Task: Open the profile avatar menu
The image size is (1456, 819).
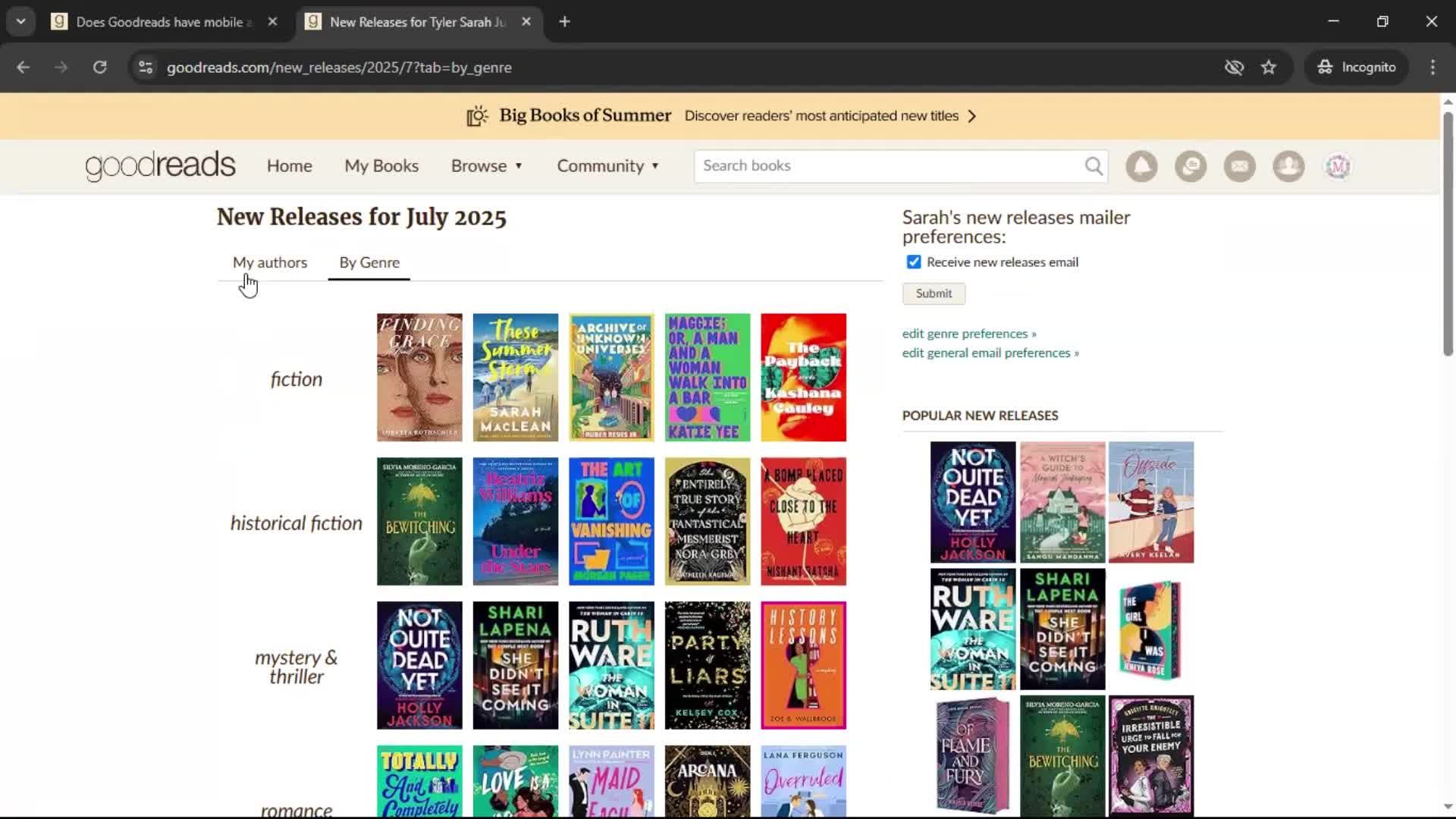Action: point(1338,166)
